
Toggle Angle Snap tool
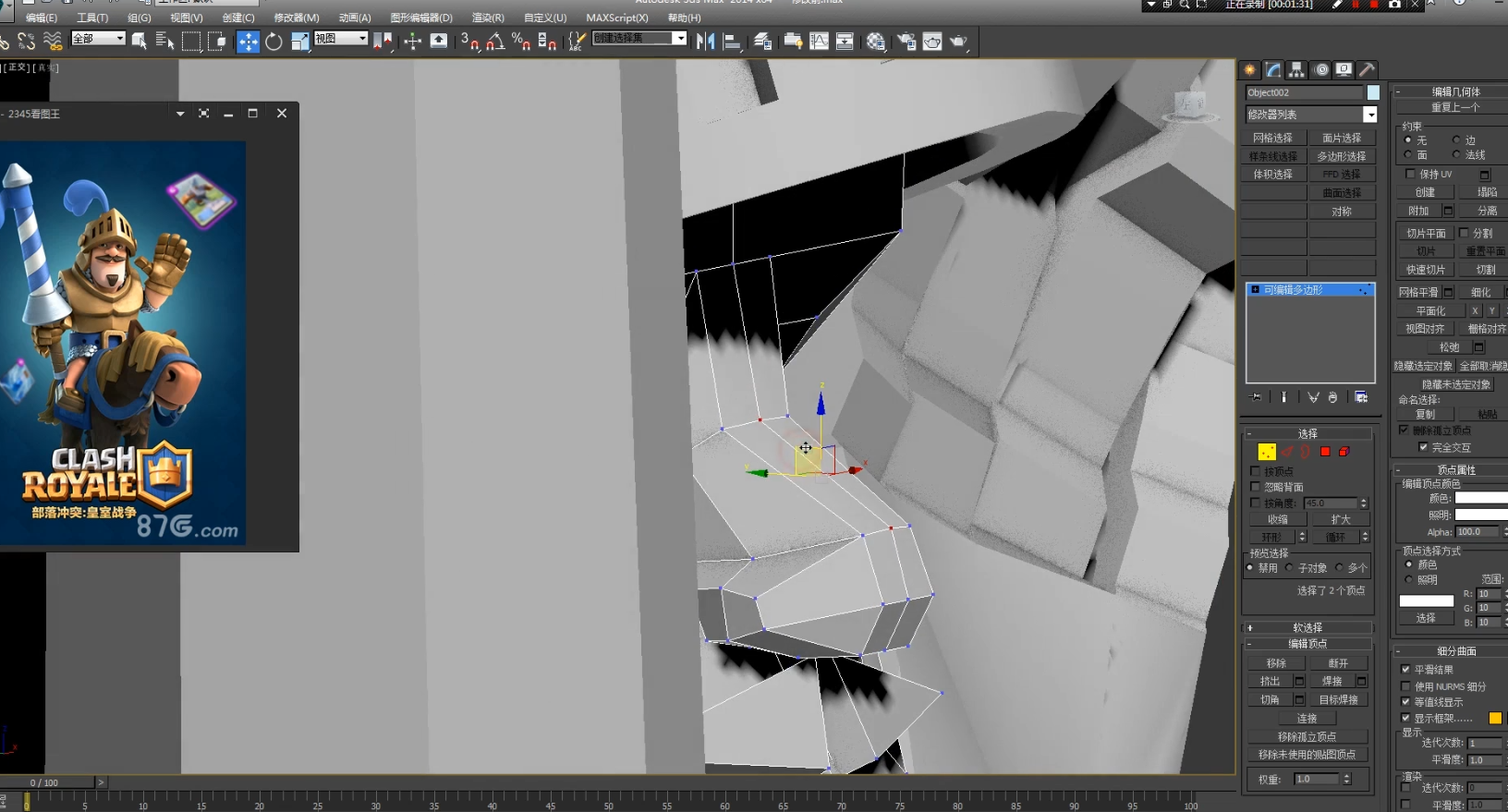coord(495,42)
